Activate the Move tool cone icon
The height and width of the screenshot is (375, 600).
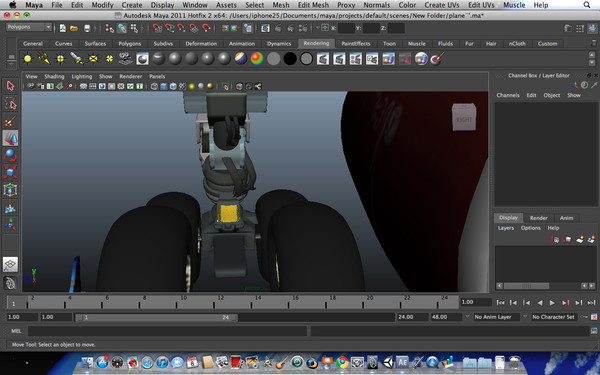pos(10,138)
